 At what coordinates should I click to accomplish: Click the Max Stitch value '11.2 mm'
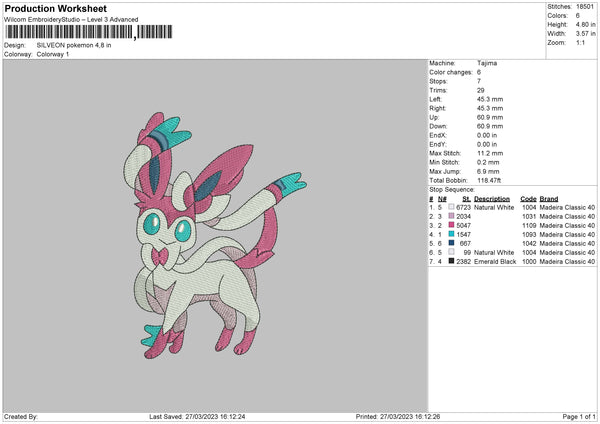490,153
